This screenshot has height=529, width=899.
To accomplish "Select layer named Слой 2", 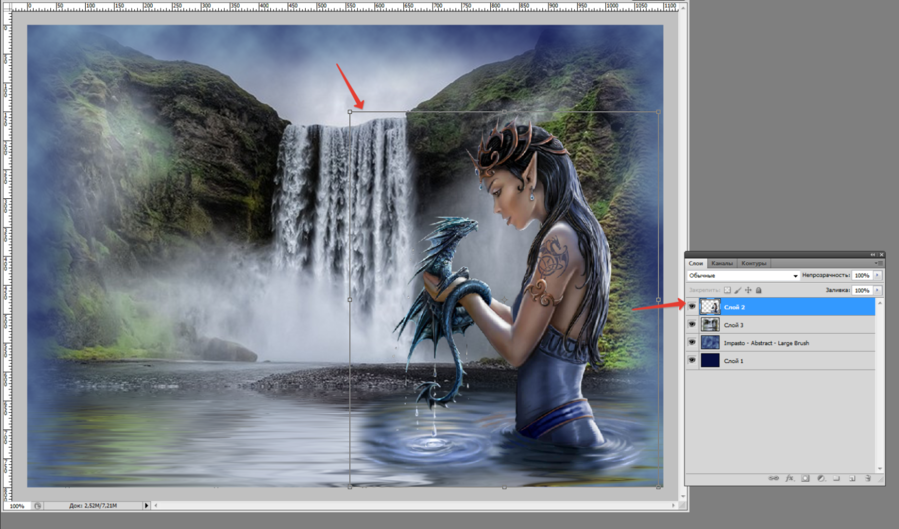I will [734, 307].
